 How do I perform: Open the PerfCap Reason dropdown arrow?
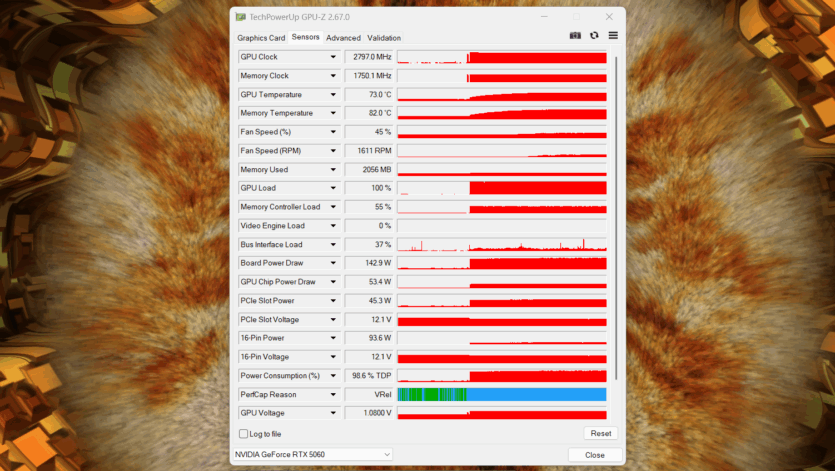(x=333, y=395)
